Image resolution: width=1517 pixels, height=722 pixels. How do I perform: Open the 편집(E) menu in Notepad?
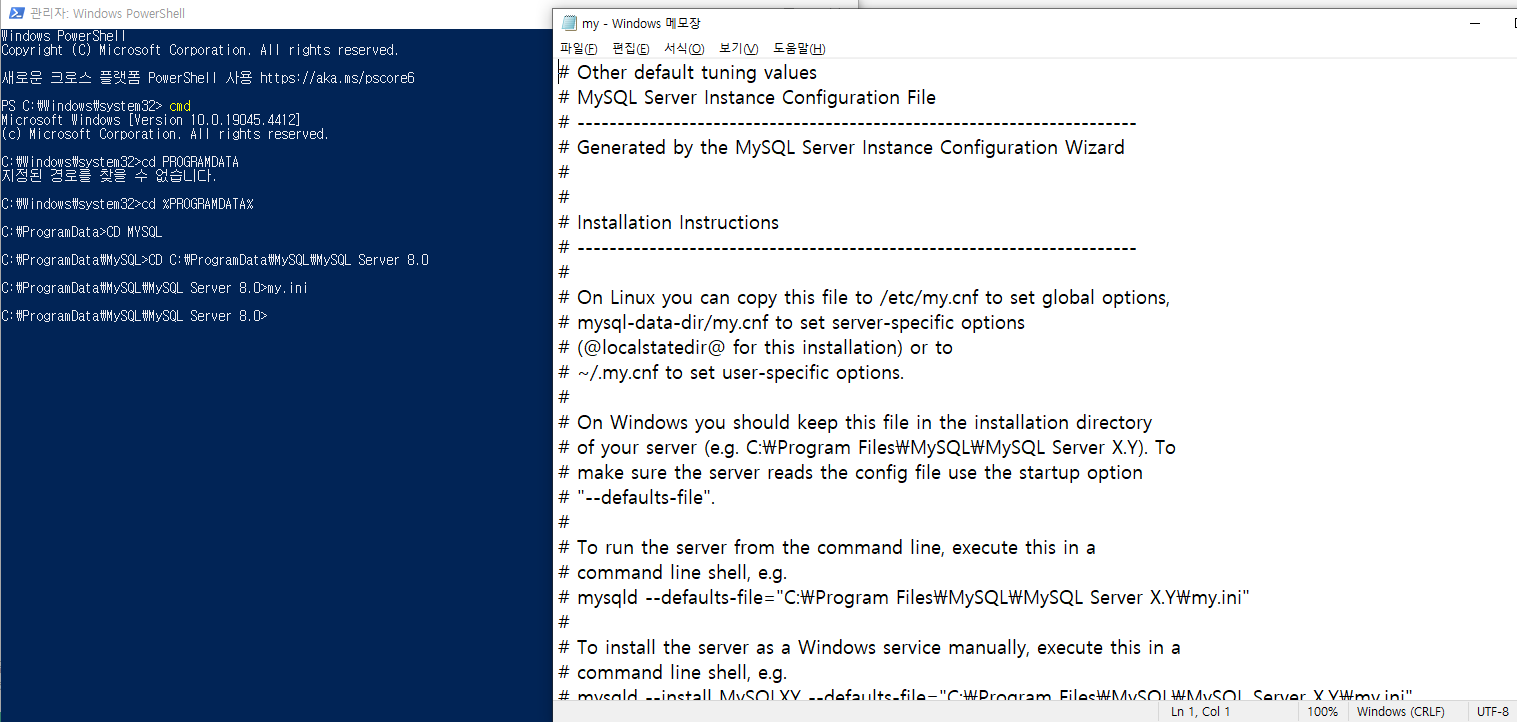tap(631, 48)
